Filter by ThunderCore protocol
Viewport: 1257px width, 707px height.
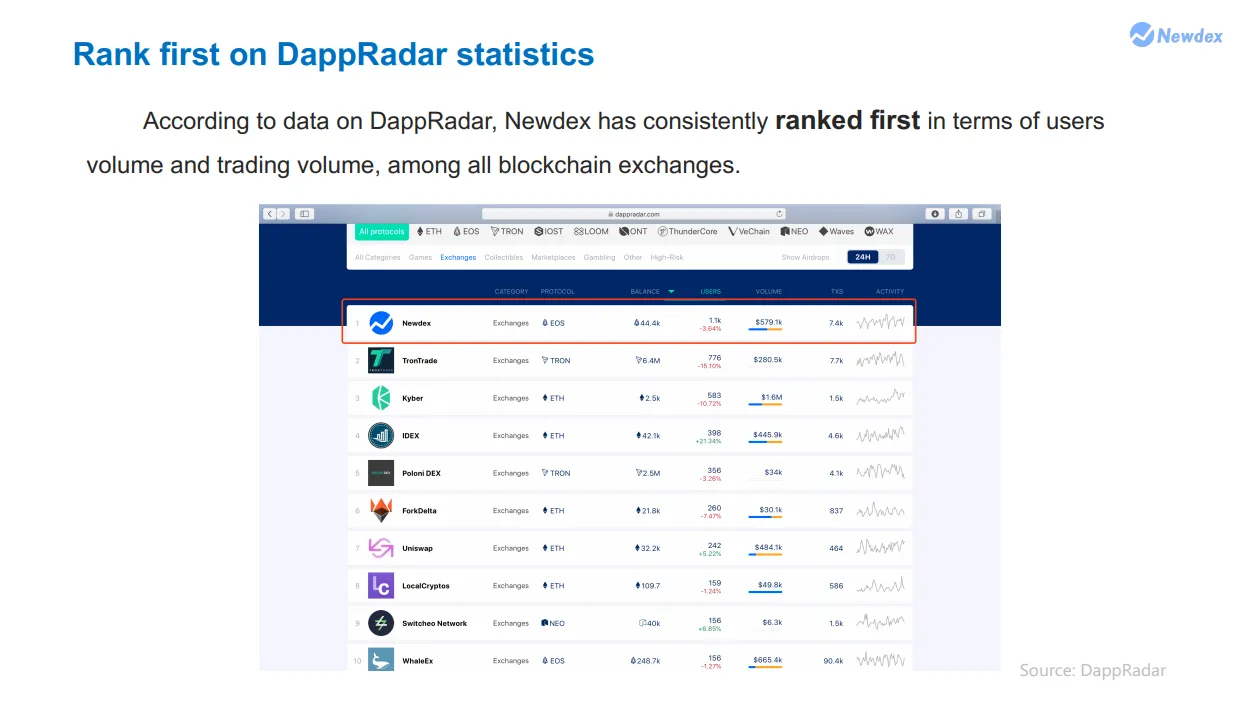pyautogui.click(x=687, y=232)
